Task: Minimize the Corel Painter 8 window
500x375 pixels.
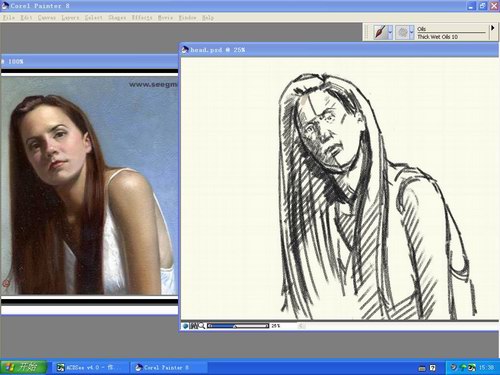Action: pyautogui.click(x=471, y=6)
